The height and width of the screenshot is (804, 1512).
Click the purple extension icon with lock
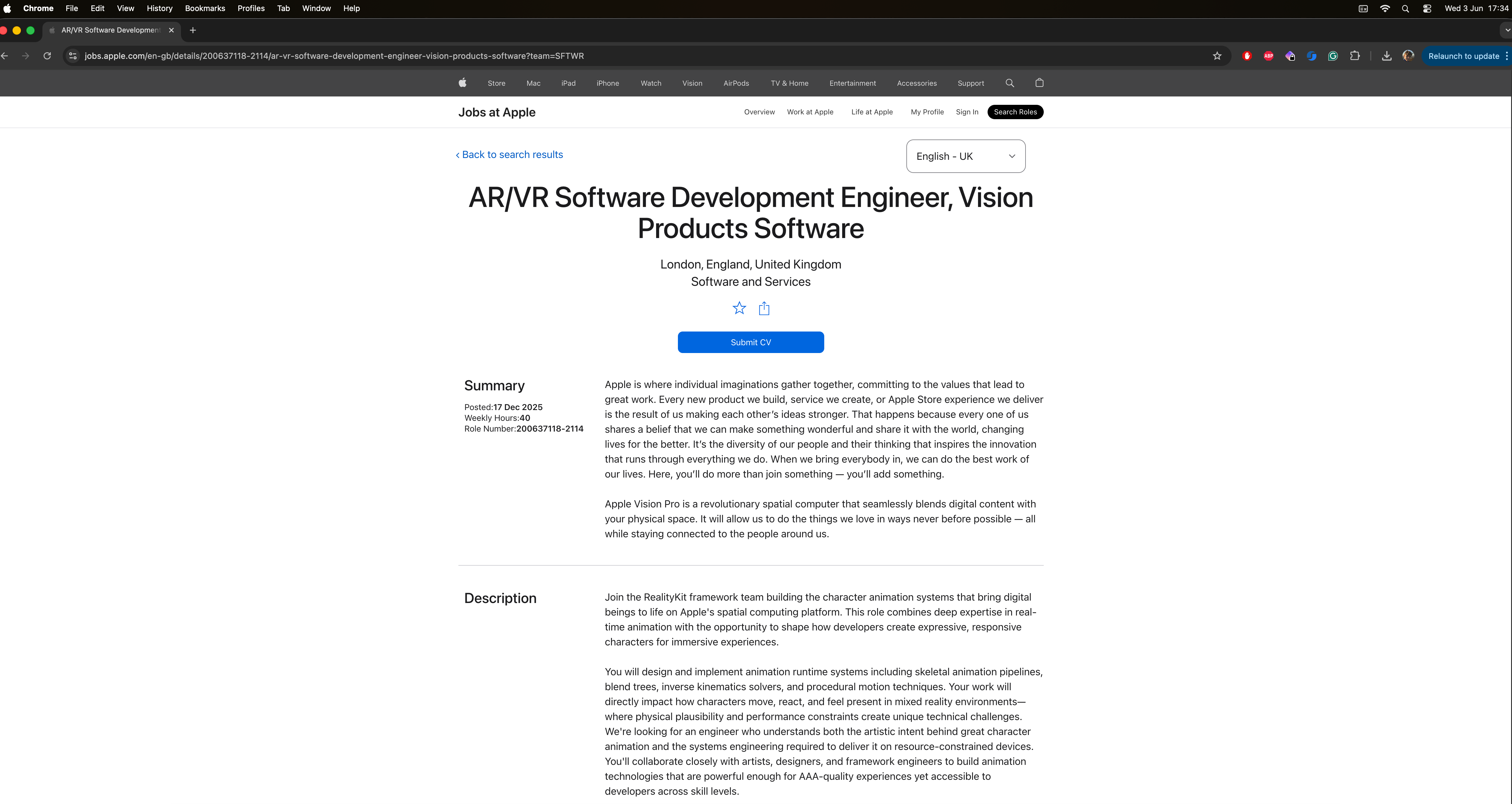pos(1290,56)
